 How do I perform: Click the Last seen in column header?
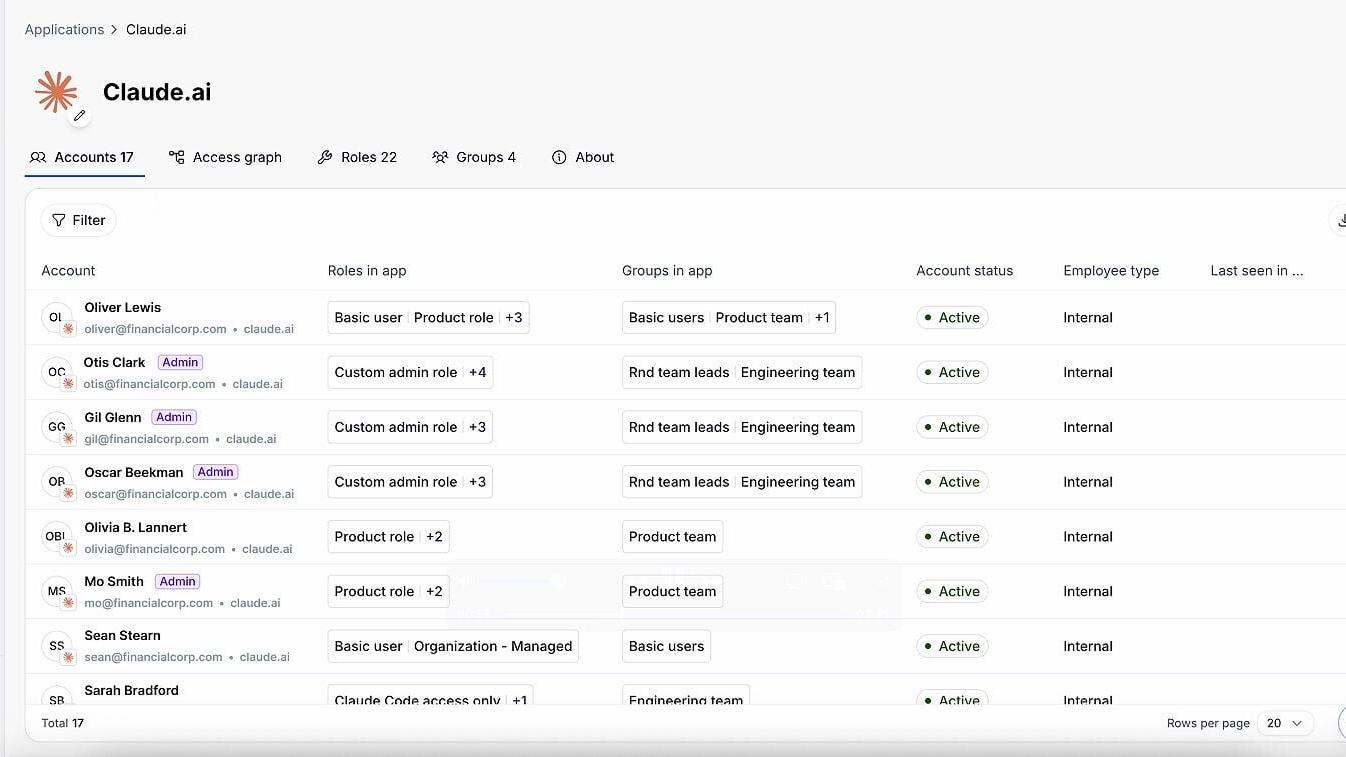(x=1257, y=270)
